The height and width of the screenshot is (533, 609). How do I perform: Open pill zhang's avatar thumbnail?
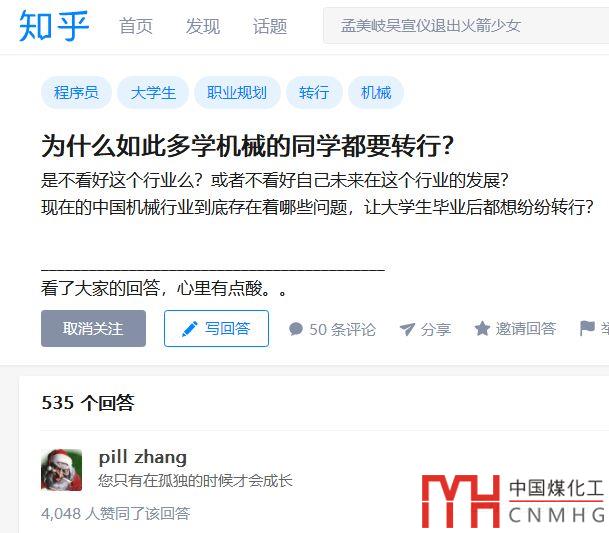point(61,470)
